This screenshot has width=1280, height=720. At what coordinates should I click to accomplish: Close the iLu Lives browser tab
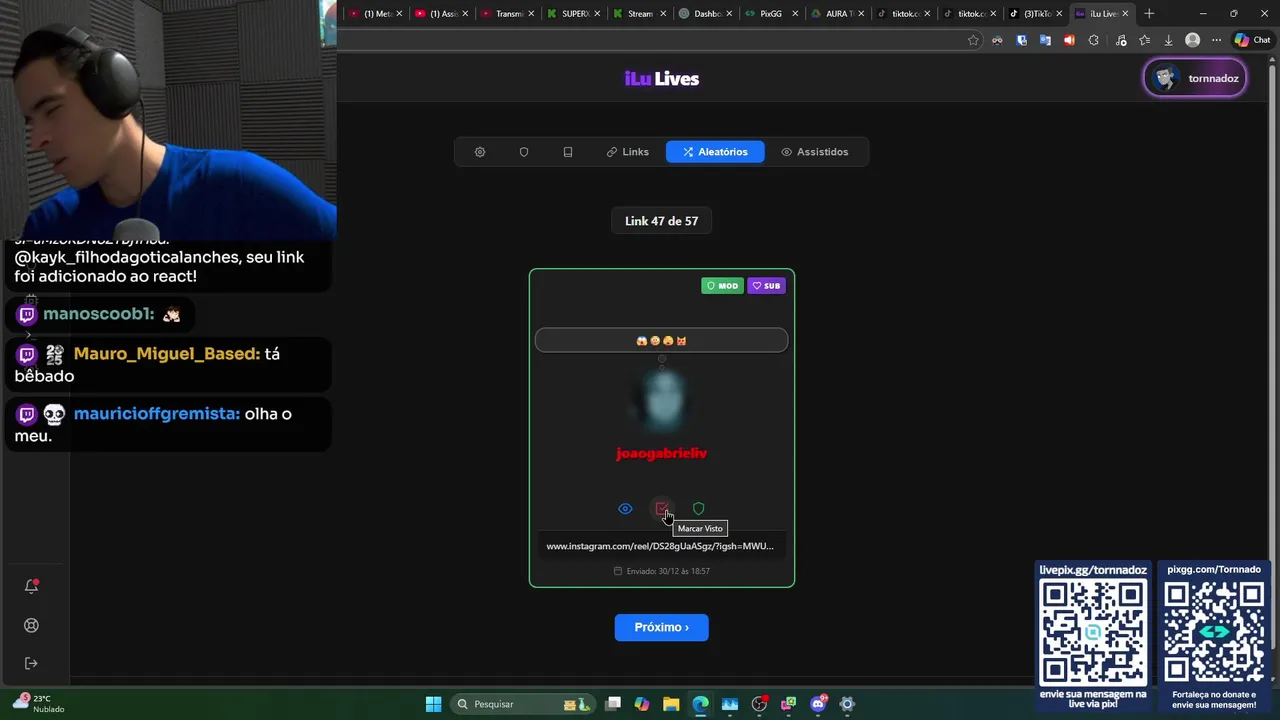(x=1125, y=14)
